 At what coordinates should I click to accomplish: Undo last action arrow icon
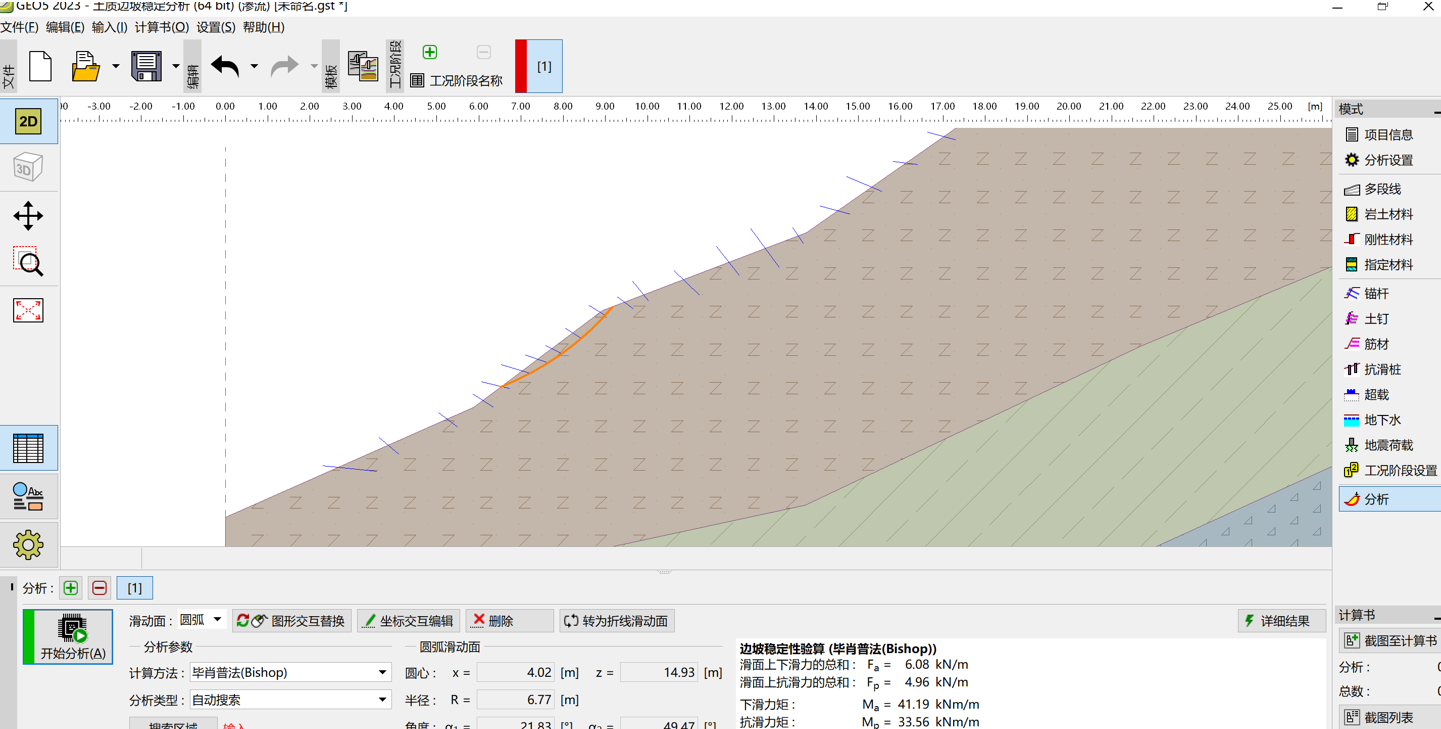225,66
